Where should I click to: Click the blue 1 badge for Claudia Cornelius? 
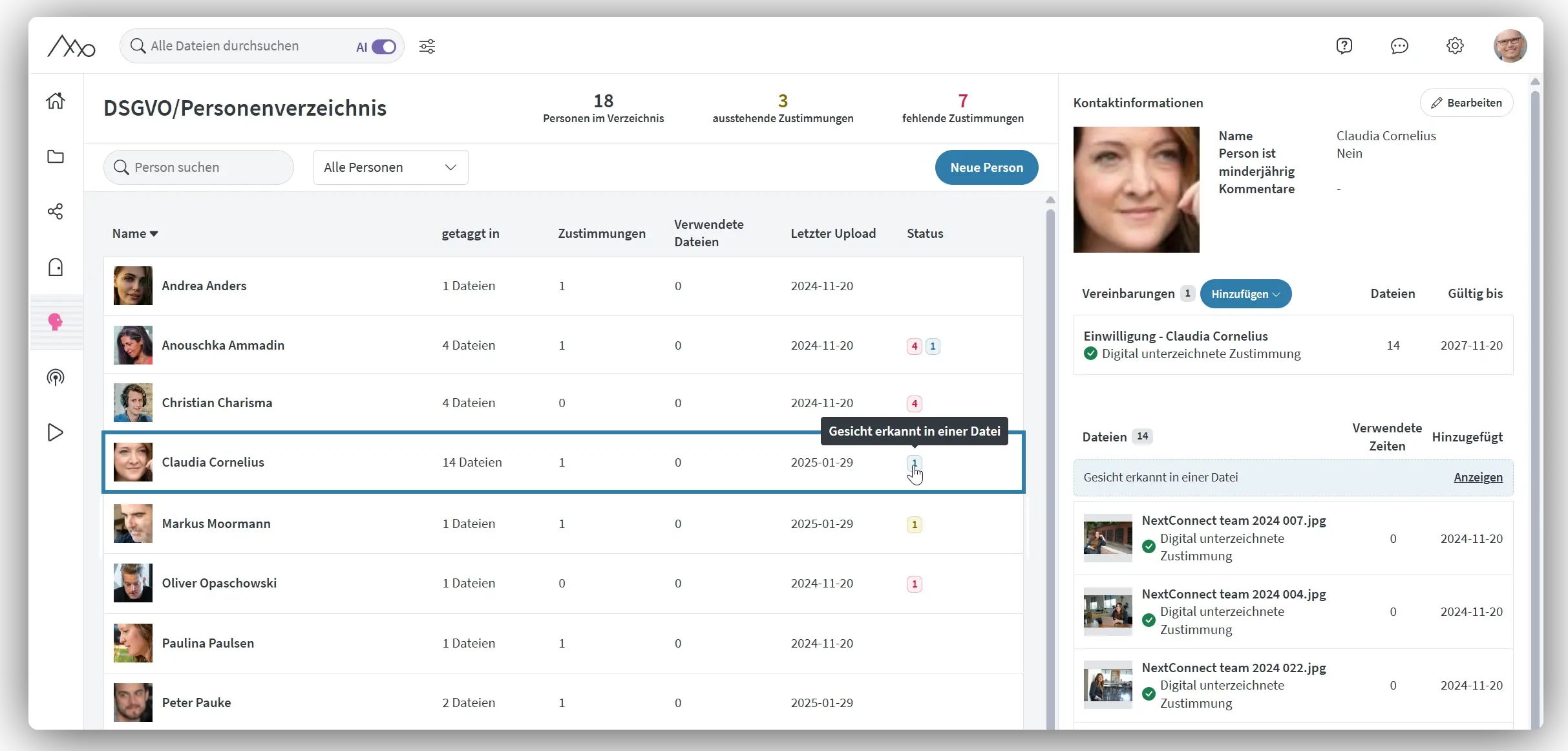(x=915, y=463)
